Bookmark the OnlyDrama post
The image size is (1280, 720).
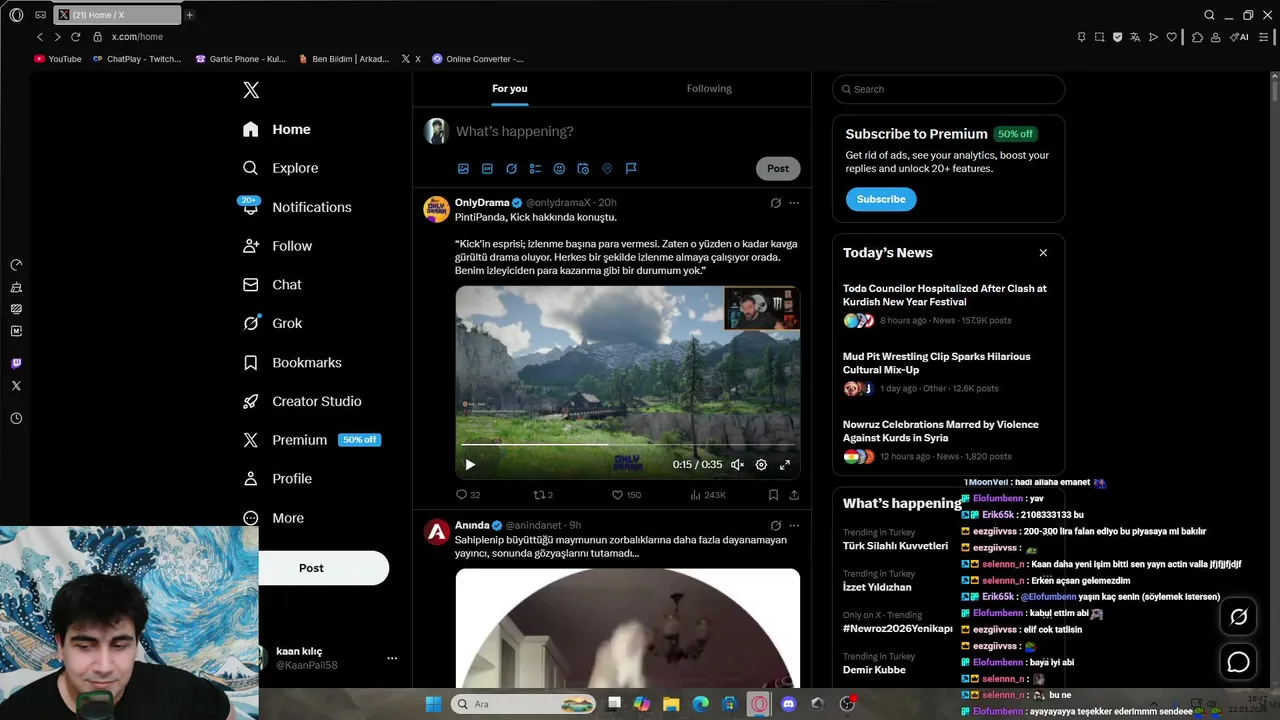[x=773, y=495]
